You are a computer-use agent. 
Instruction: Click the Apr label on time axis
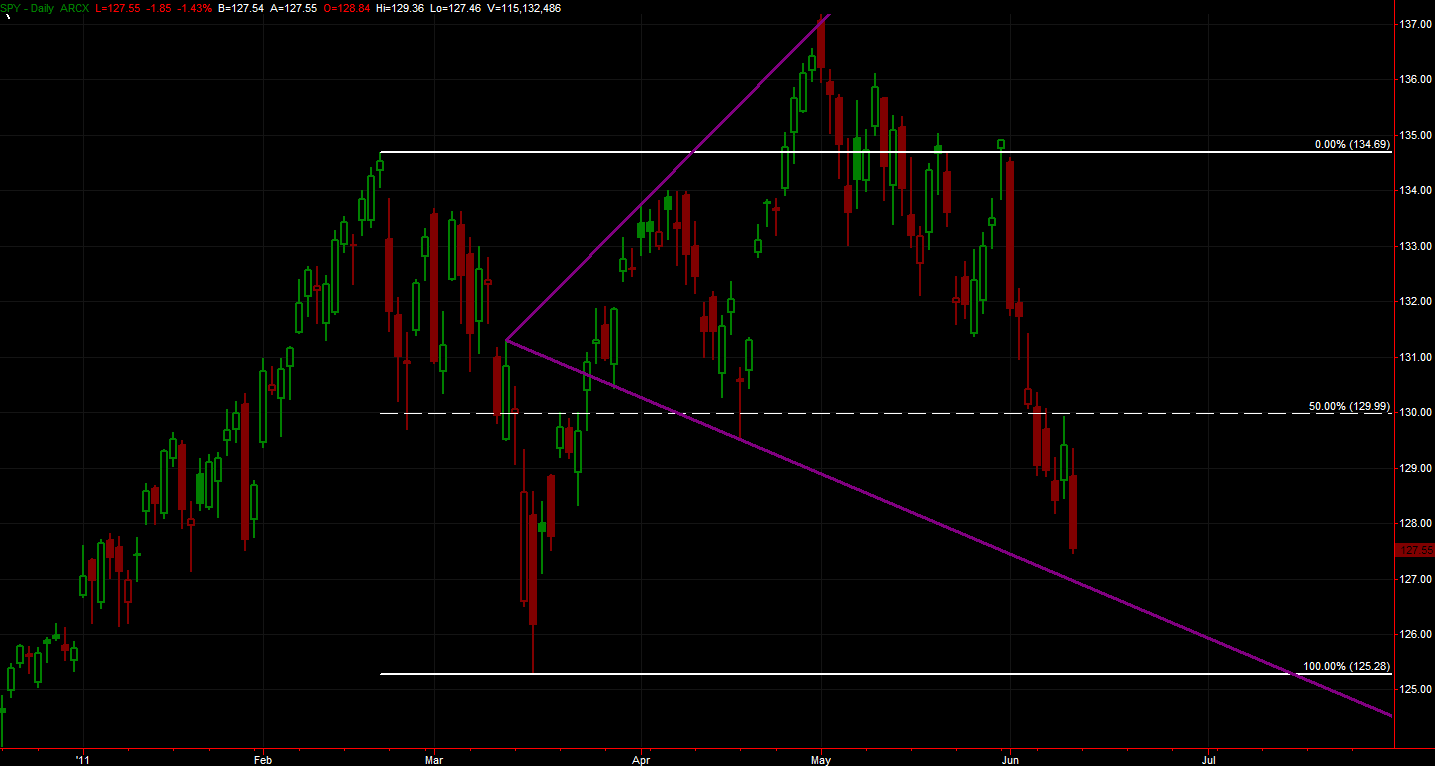pyautogui.click(x=640, y=759)
